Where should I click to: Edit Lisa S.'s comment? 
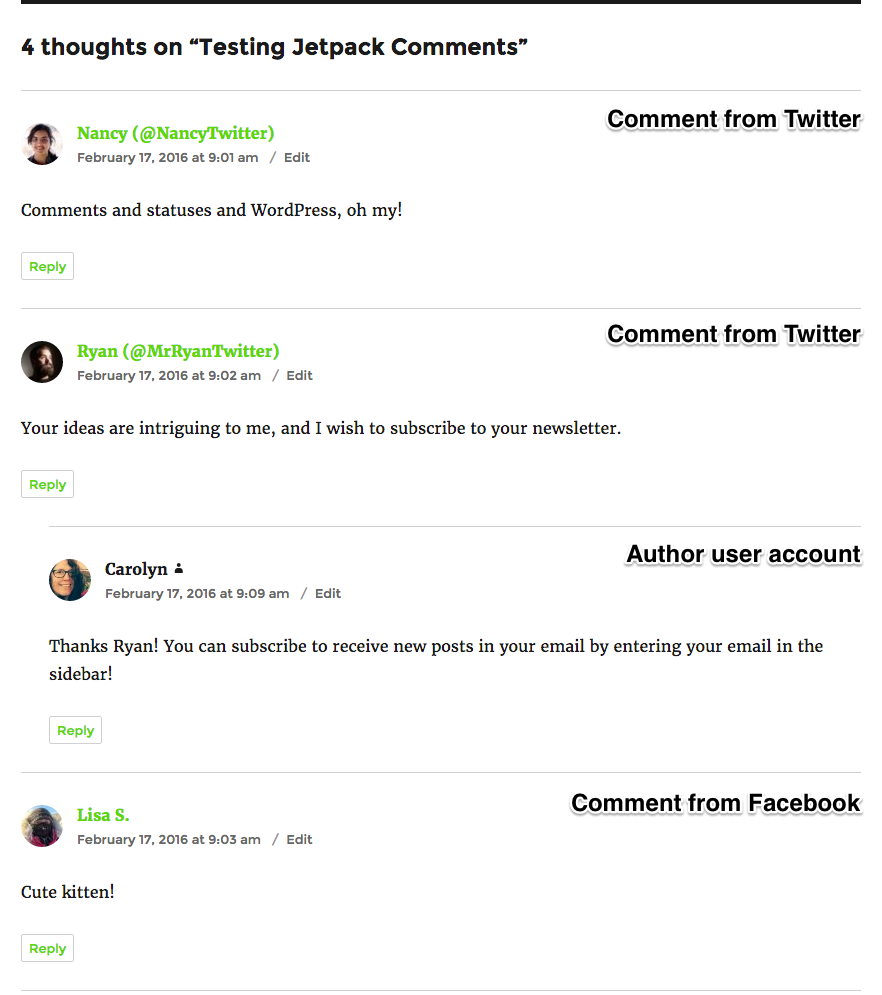300,839
